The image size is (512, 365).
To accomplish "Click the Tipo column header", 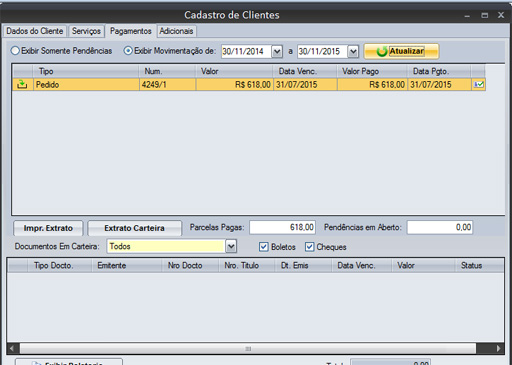I will tap(86, 71).
